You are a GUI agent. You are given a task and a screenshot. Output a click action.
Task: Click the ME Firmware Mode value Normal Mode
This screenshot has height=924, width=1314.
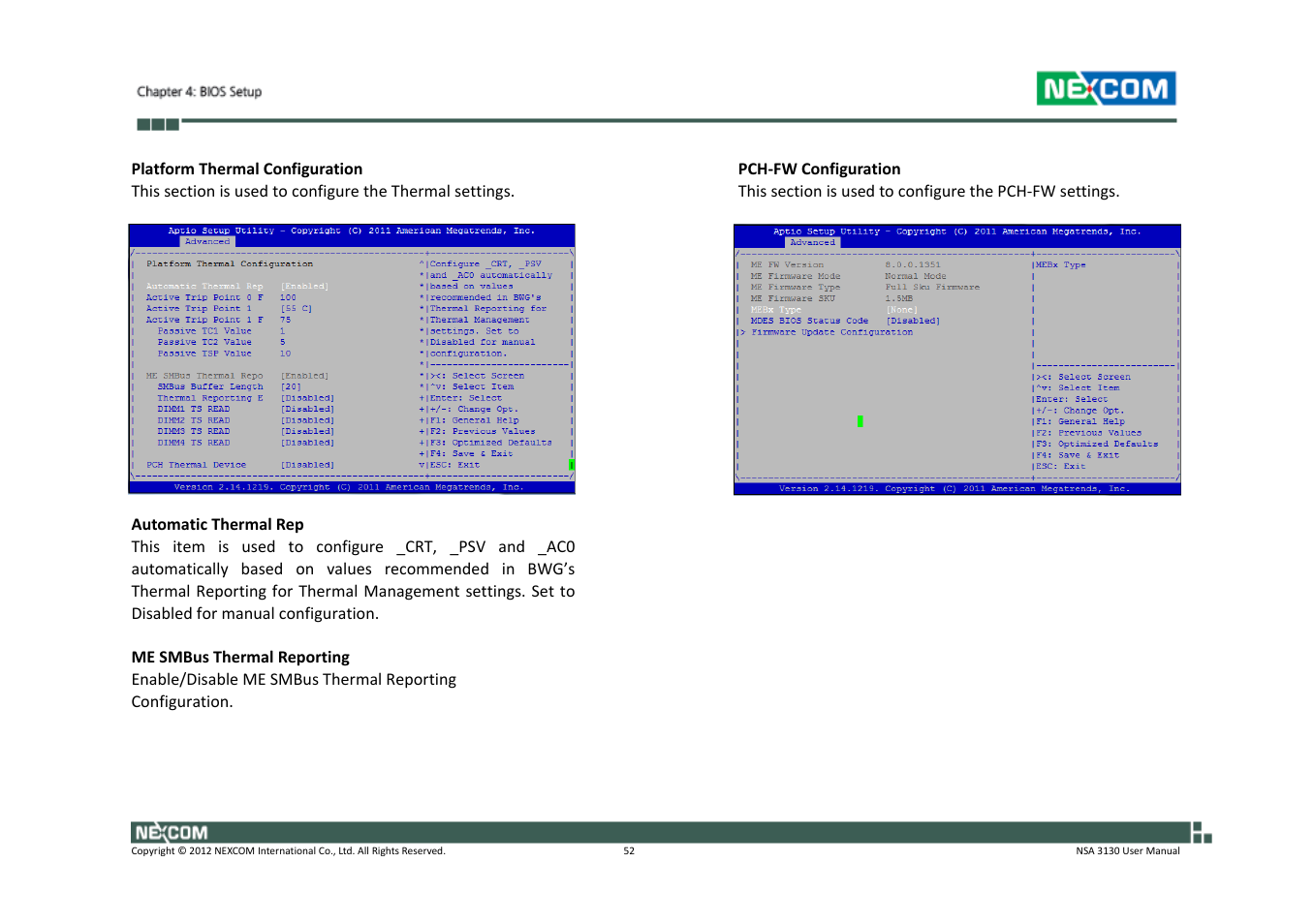[x=916, y=276]
